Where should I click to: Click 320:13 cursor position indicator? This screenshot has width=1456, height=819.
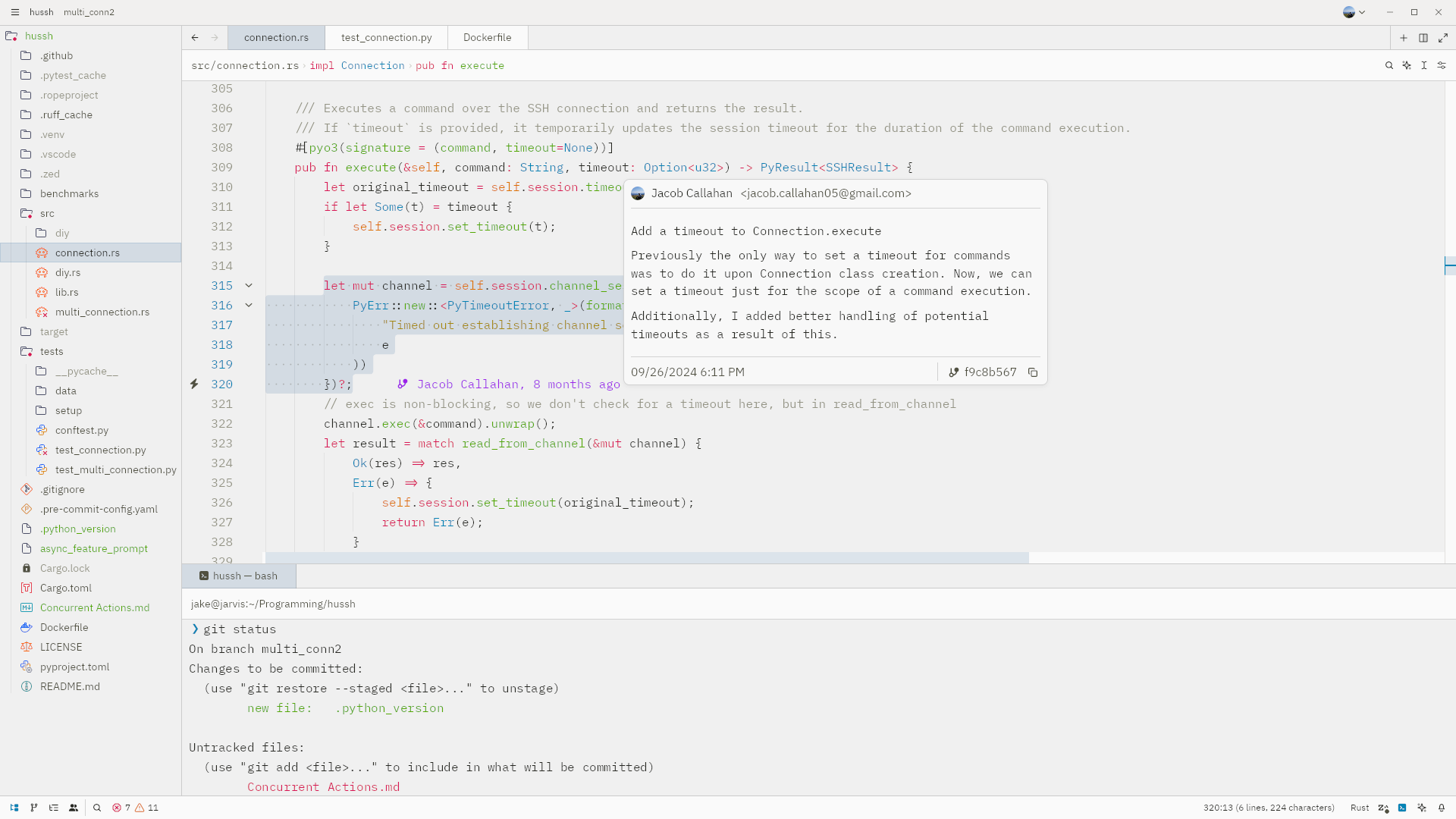[1269, 808]
